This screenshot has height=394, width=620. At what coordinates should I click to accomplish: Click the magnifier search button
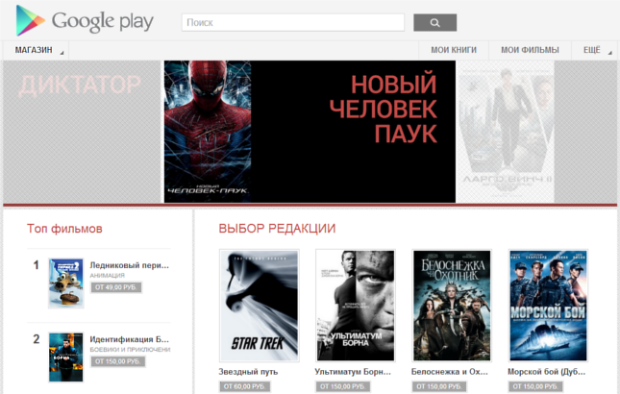click(435, 23)
